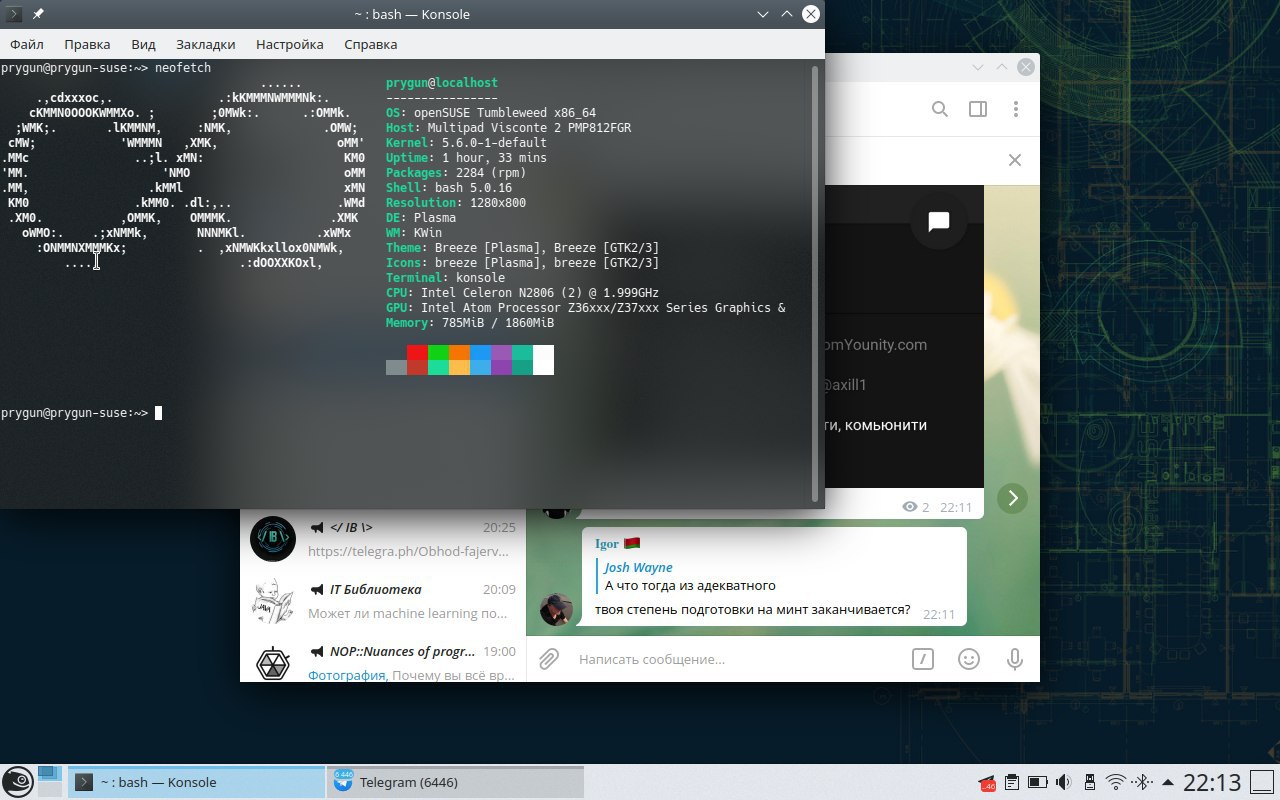This screenshot has height=800, width=1280.
Task: Toggle the Telegram side panel icon
Action: tap(978, 109)
